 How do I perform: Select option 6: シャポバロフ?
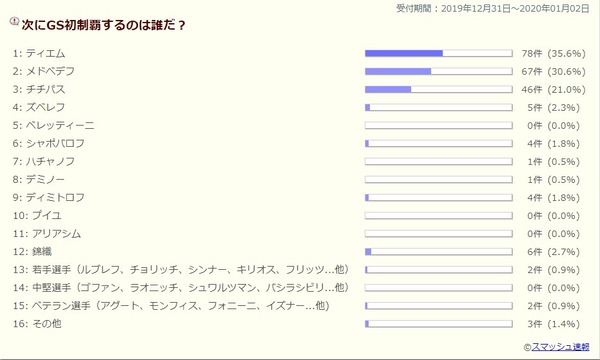coord(49,143)
